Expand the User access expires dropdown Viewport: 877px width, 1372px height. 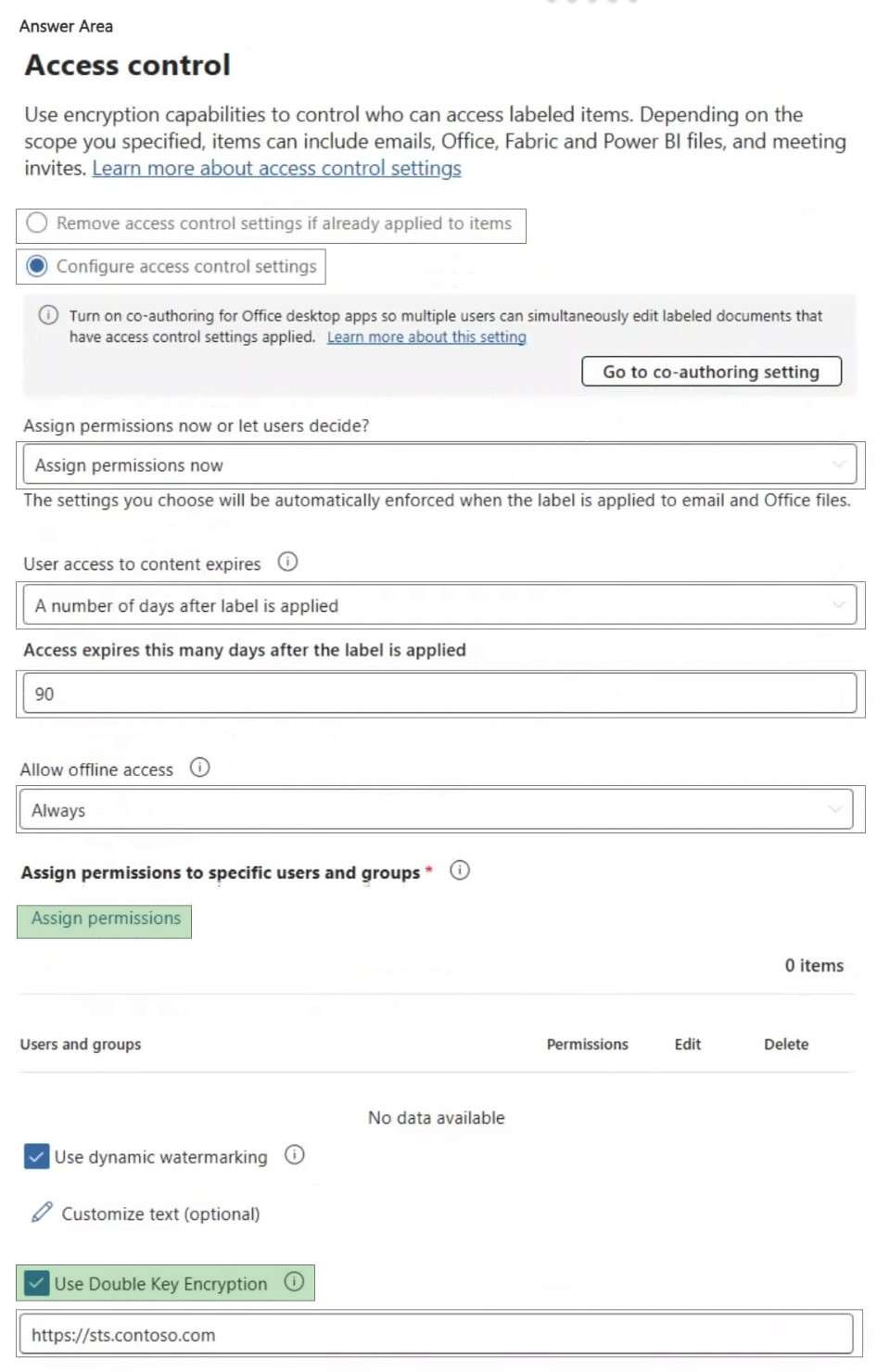coord(439,605)
